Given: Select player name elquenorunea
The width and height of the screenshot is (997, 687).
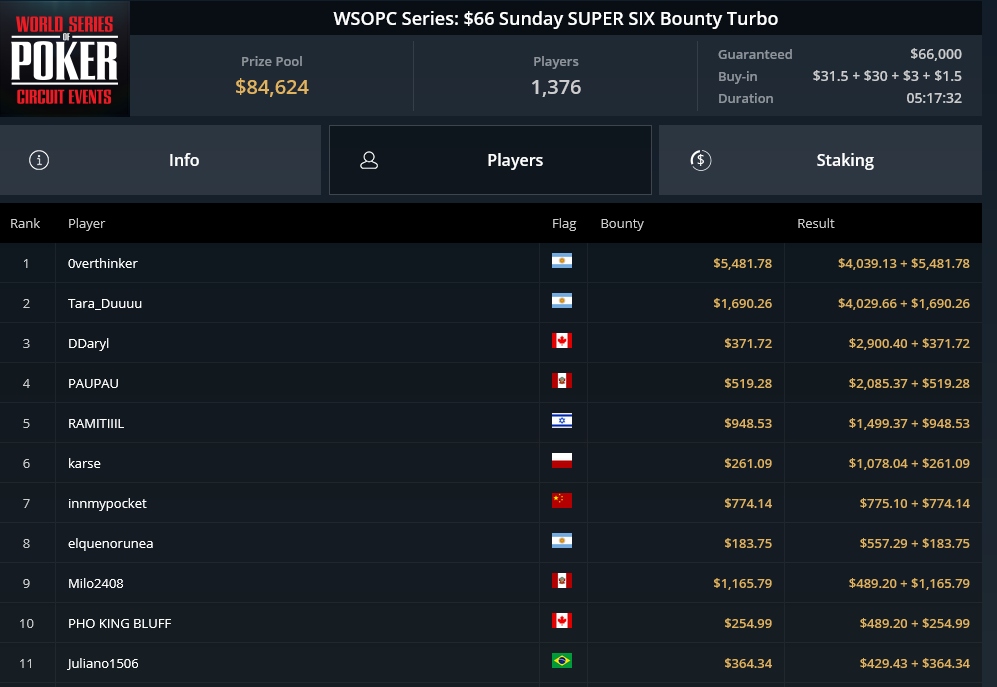Looking at the screenshot, I should pos(111,544).
